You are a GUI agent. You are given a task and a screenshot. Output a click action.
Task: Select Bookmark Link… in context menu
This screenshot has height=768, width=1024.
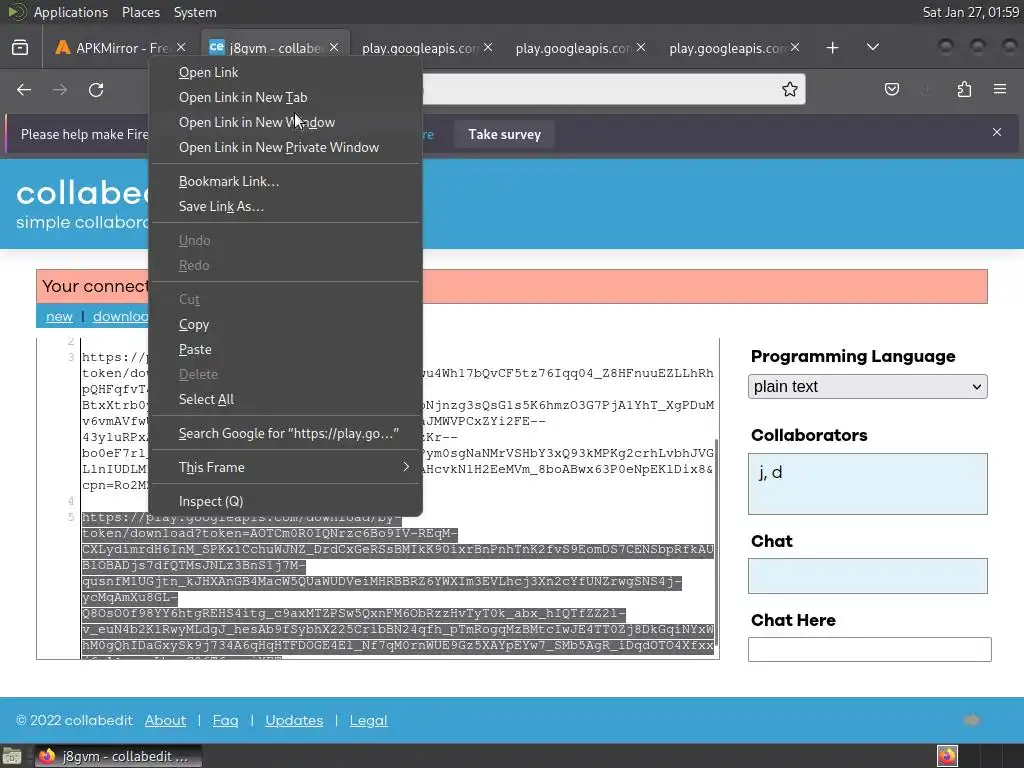coord(286,182)
